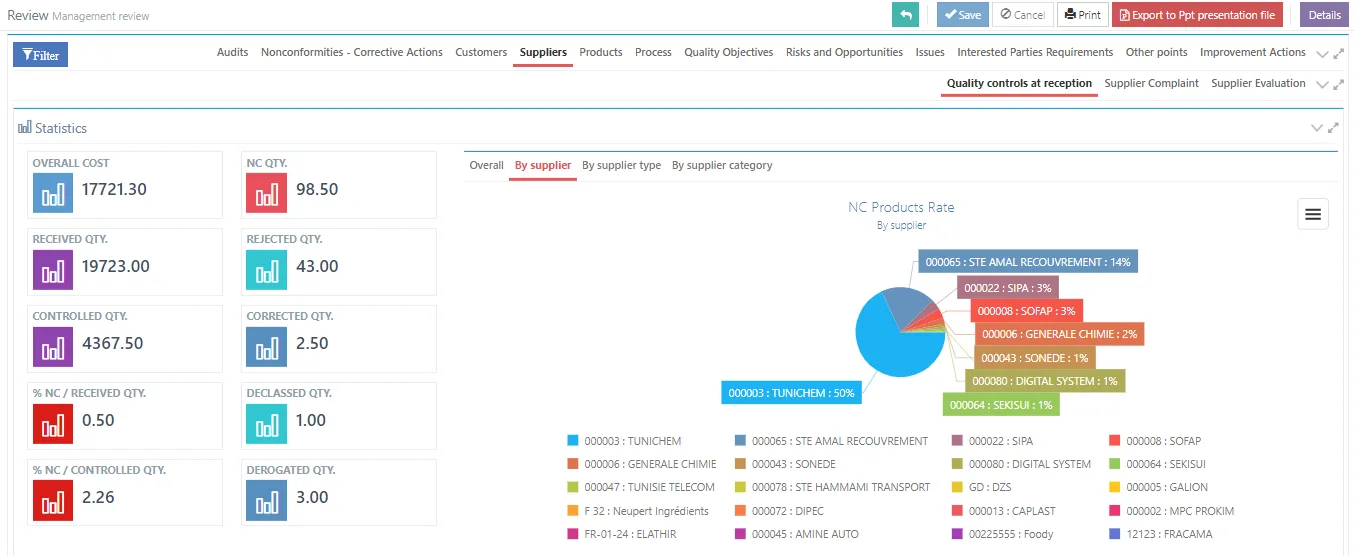Expand the main tabs overflow chevron
Viewport: 1355px width, 556px height.
(x=1322, y=54)
